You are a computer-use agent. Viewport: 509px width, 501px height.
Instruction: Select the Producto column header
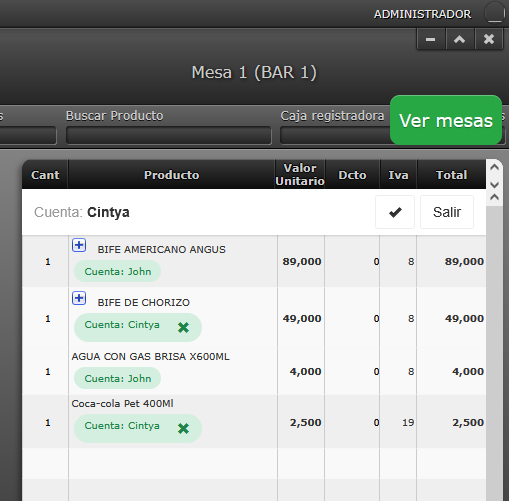[x=172, y=175]
